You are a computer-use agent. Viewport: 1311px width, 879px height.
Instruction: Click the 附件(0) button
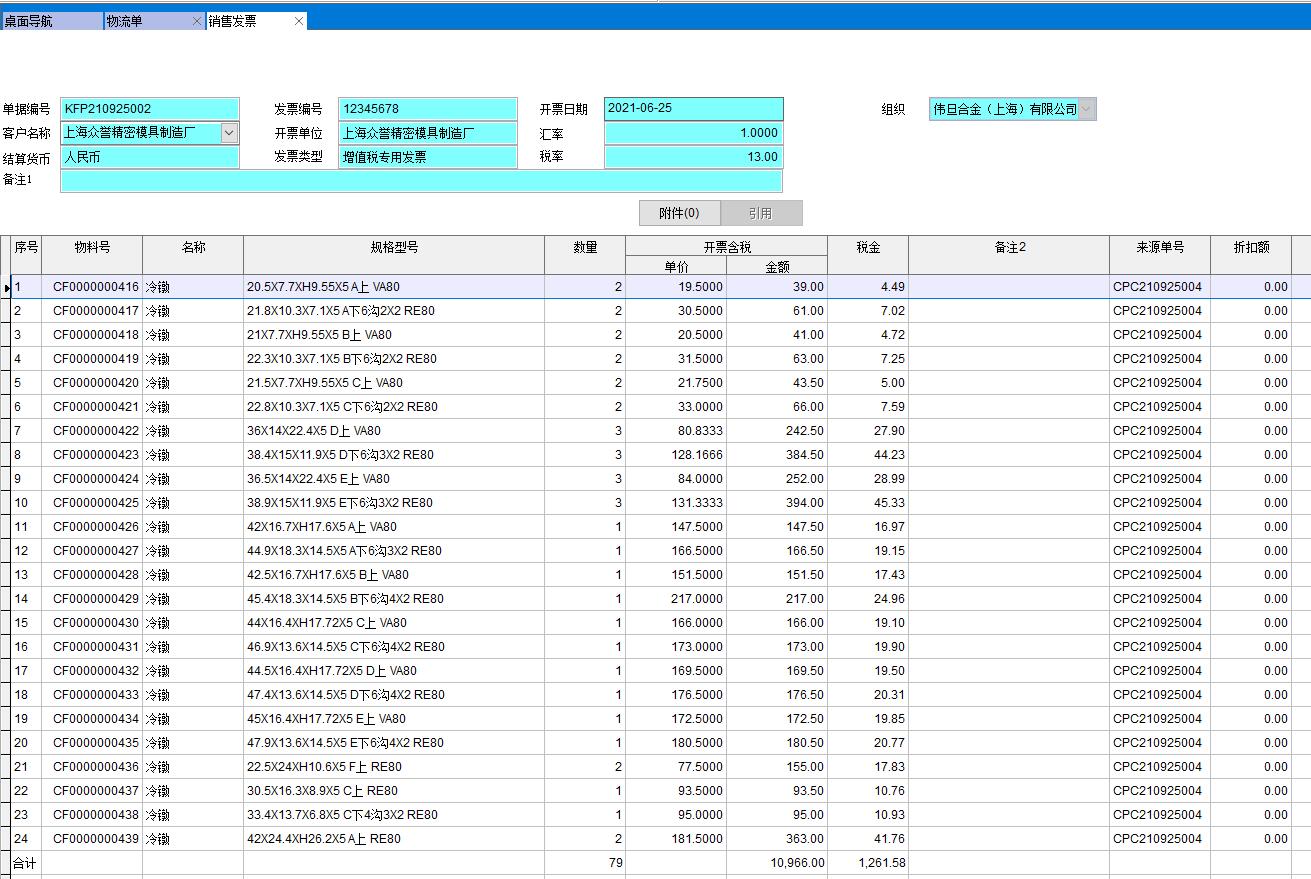679,213
